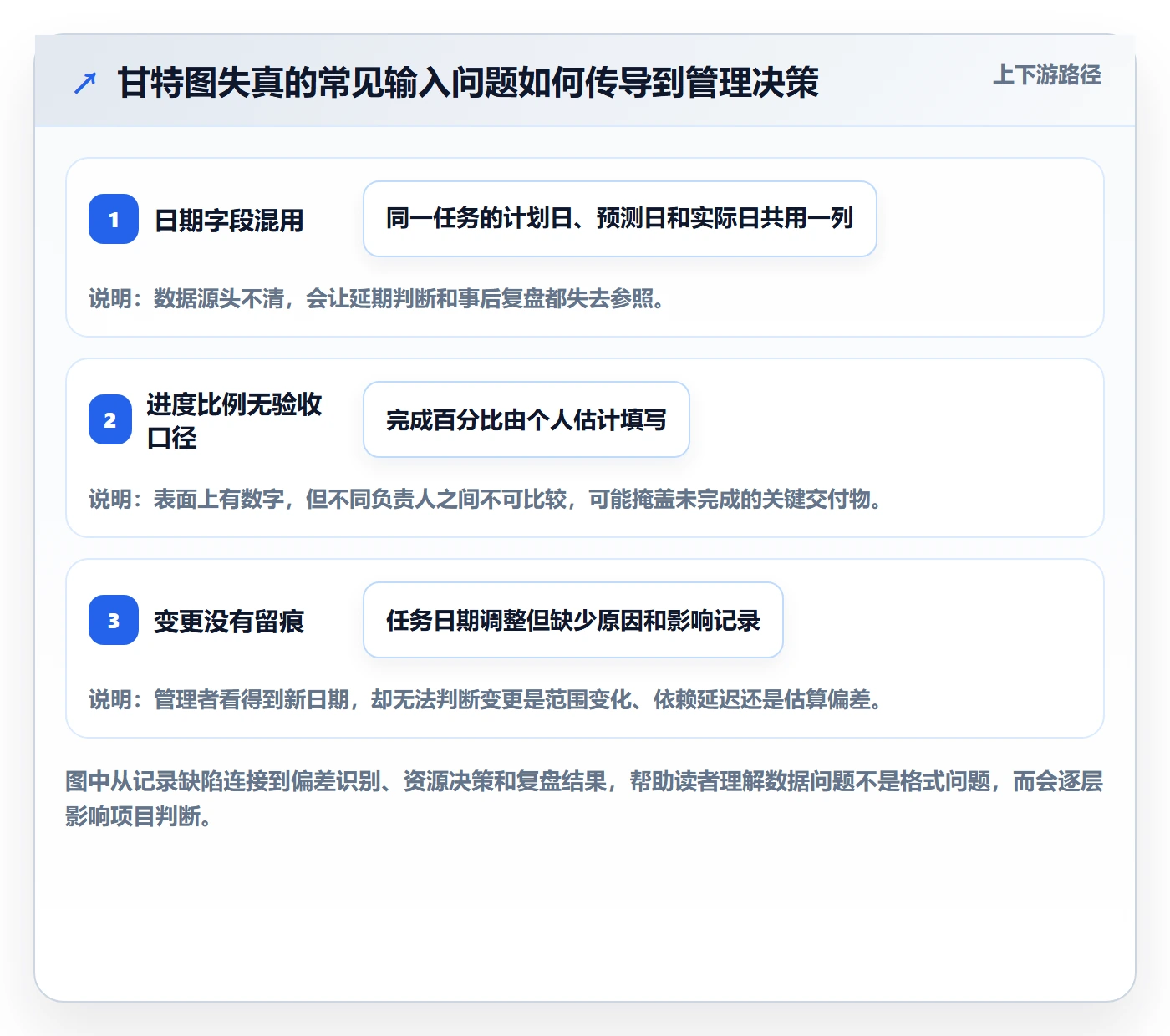Select the pill 同一任务的计划日、预测日和实际日共用一列
Viewport: 1170px width, 1036px height.
[620, 219]
